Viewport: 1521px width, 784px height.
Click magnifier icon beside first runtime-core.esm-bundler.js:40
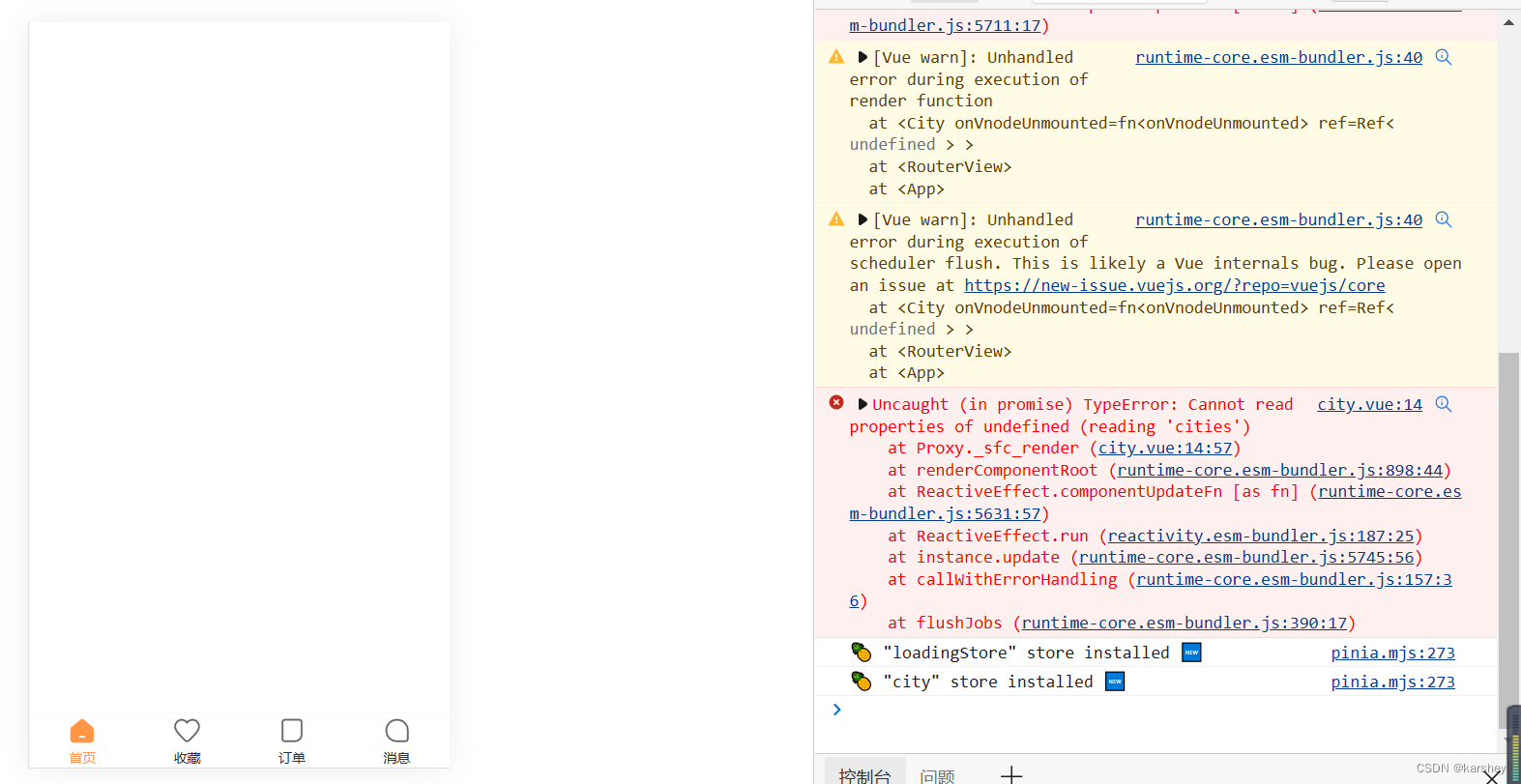click(x=1444, y=57)
